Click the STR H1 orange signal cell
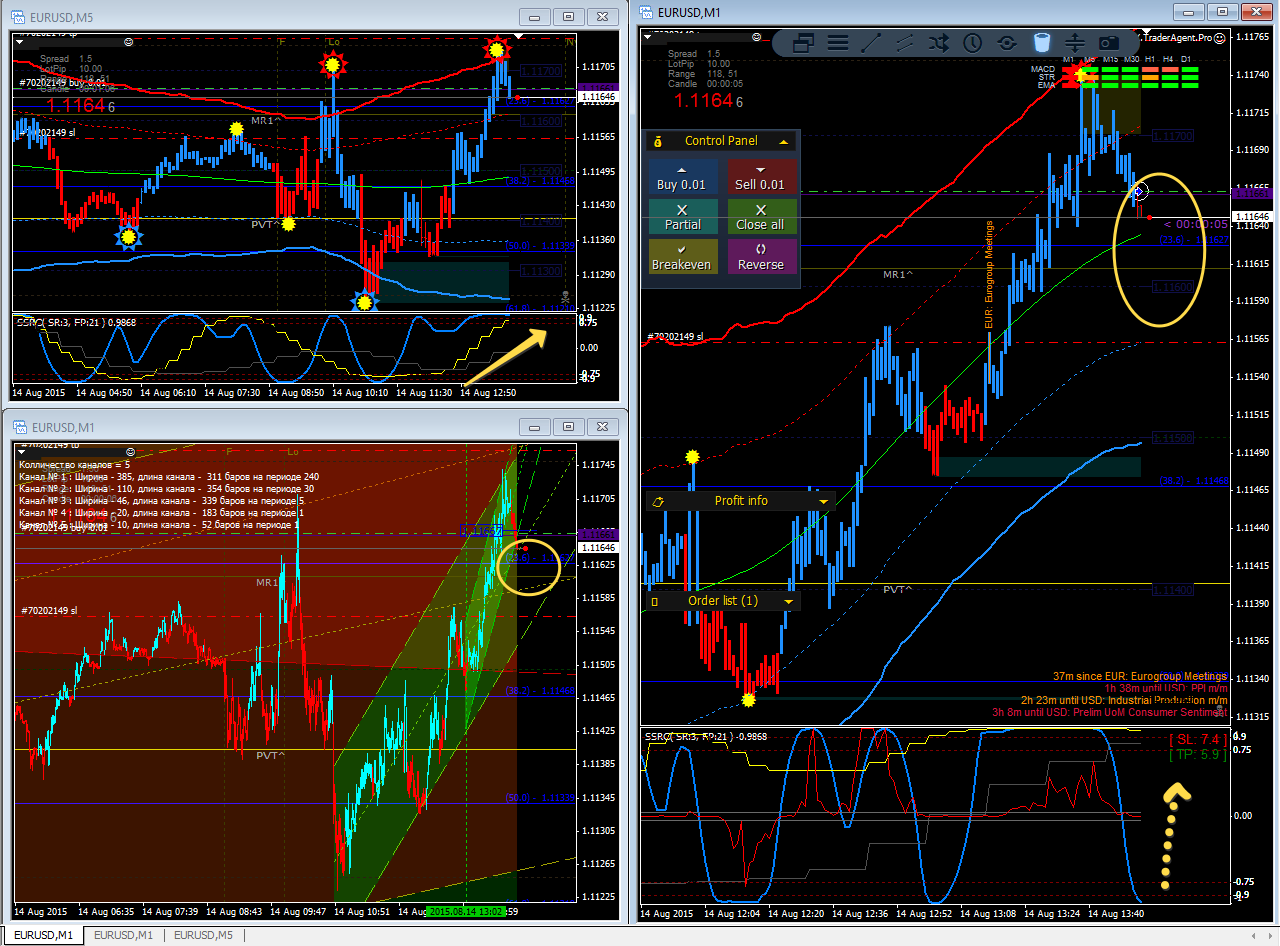Viewport: 1280px width, 946px height. pos(1150,77)
